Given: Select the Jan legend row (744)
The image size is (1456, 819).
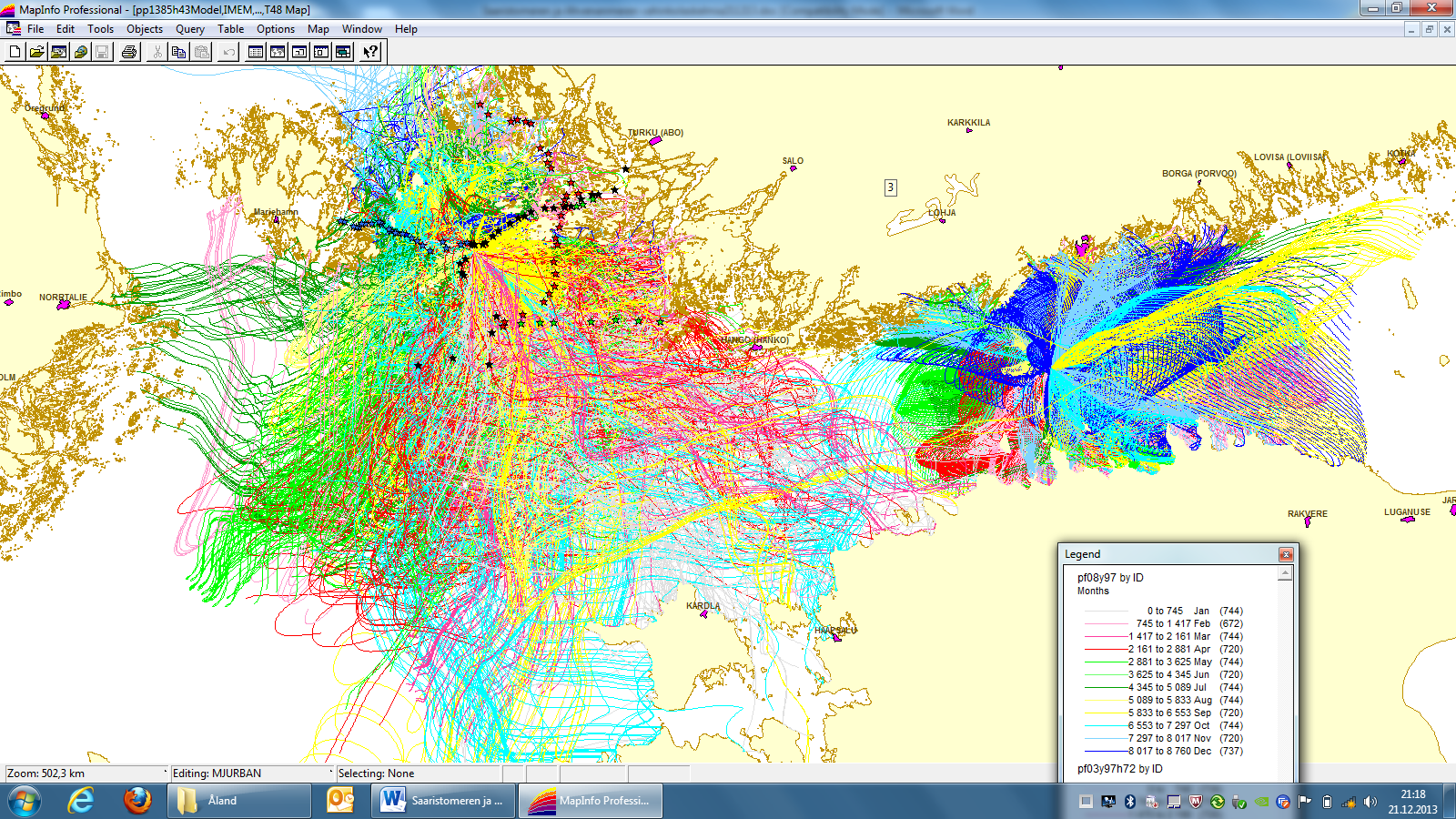Looking at the screenshot, I should click(1163, 612).
